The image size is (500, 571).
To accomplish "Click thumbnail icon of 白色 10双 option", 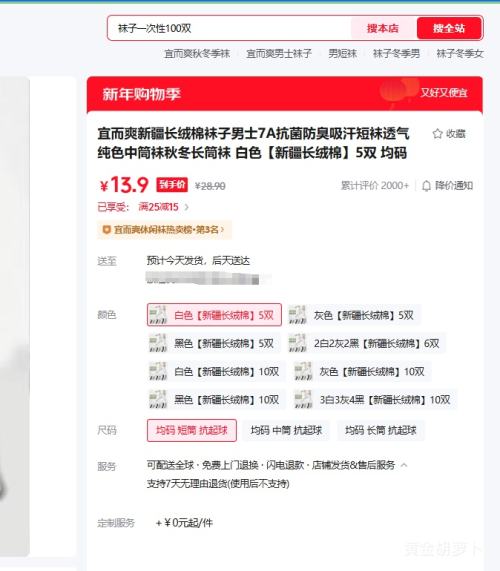I will 158,371.
